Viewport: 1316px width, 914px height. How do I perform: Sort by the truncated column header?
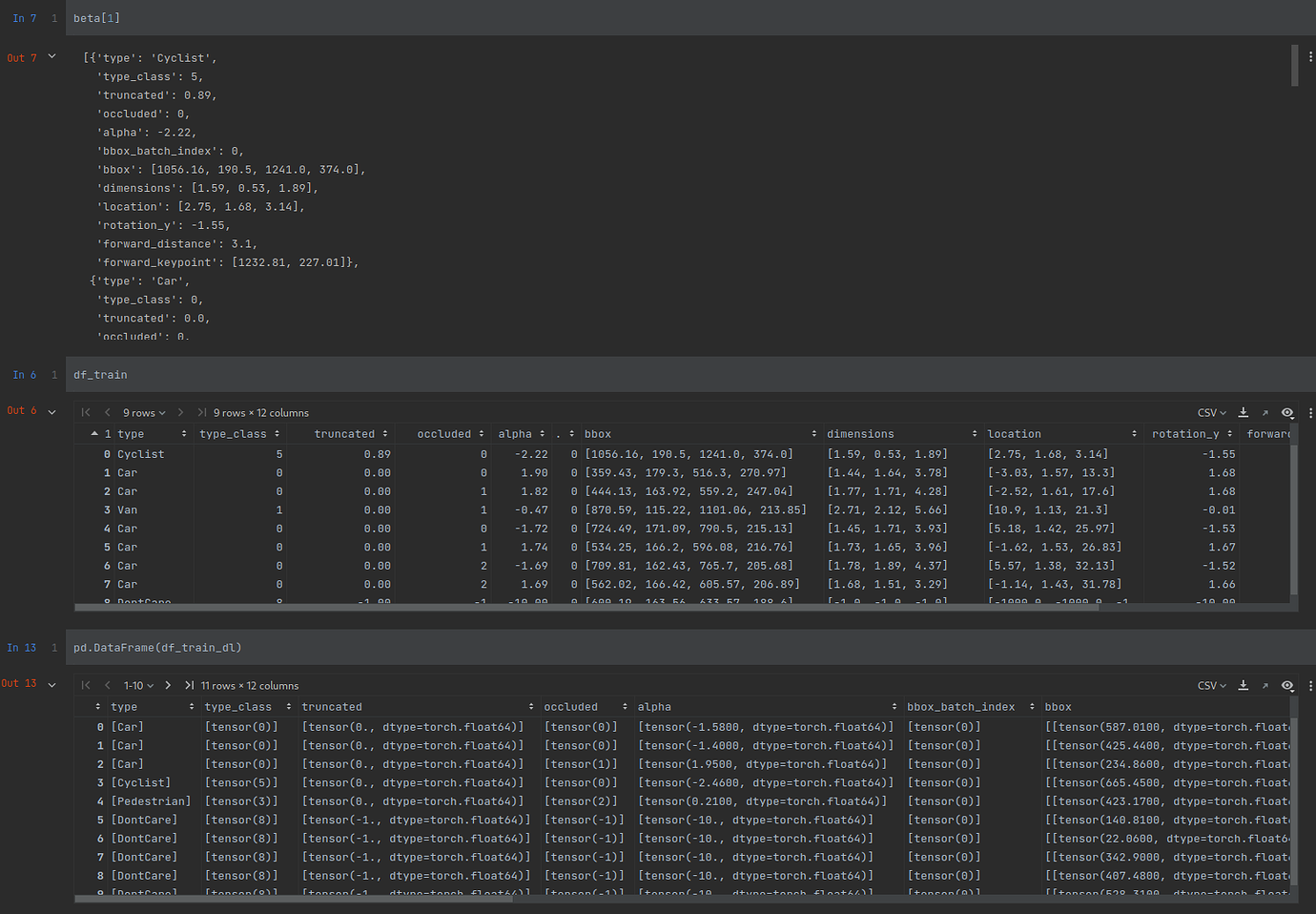(346, 433)
